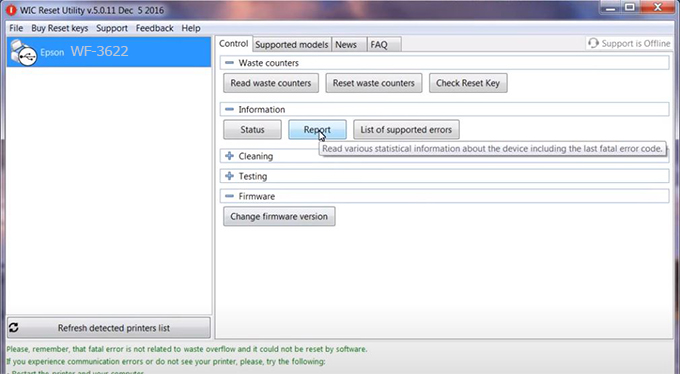Select the Epson WF-3622 printer entry

pos(108,52)
